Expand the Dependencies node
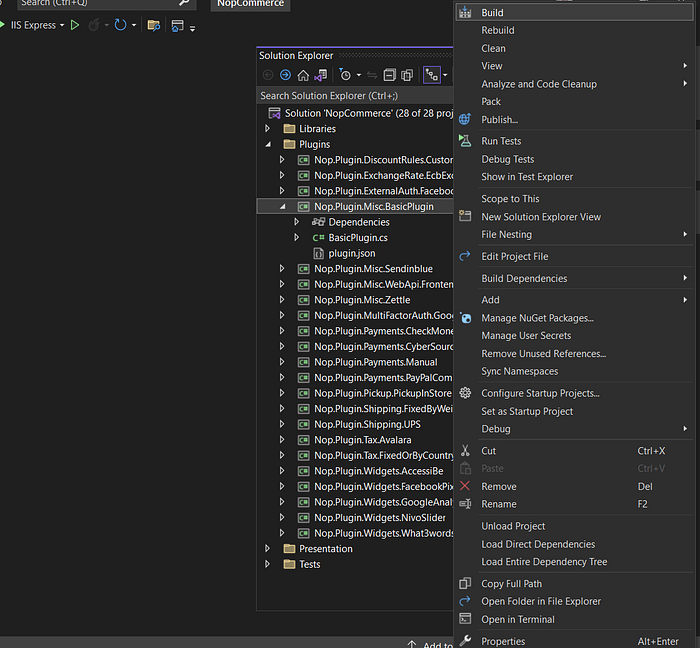The height and width of the screenshot is (648, 700). click(296, 222)
